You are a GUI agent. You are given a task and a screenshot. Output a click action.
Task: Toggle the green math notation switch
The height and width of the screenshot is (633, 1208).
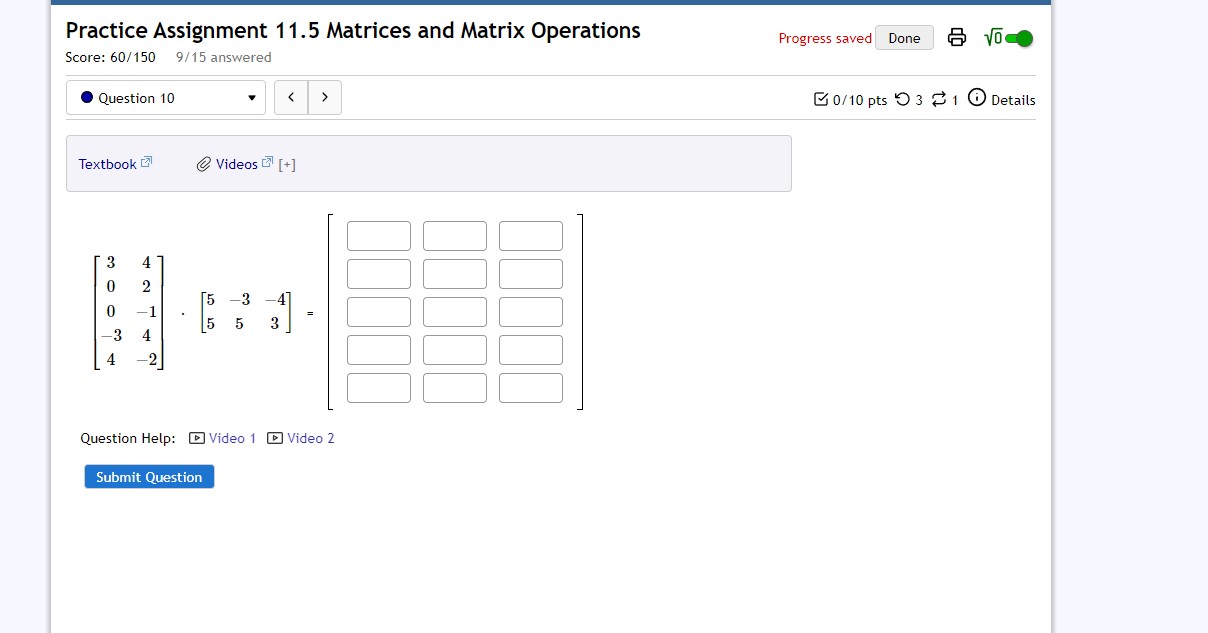coord(1019,38)
